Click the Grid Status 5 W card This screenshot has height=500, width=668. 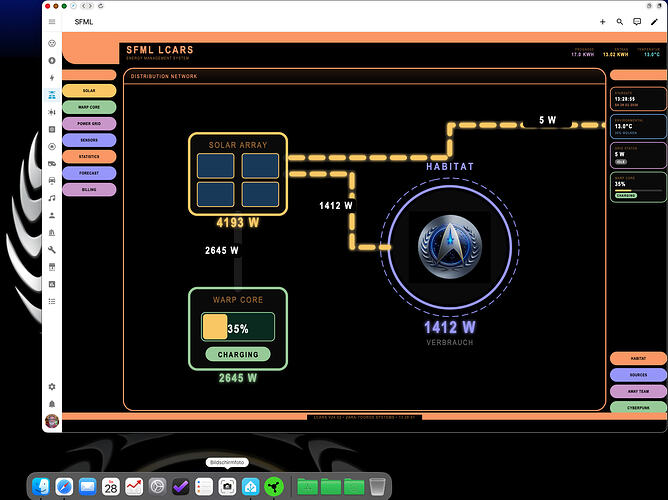pos(638,155)
